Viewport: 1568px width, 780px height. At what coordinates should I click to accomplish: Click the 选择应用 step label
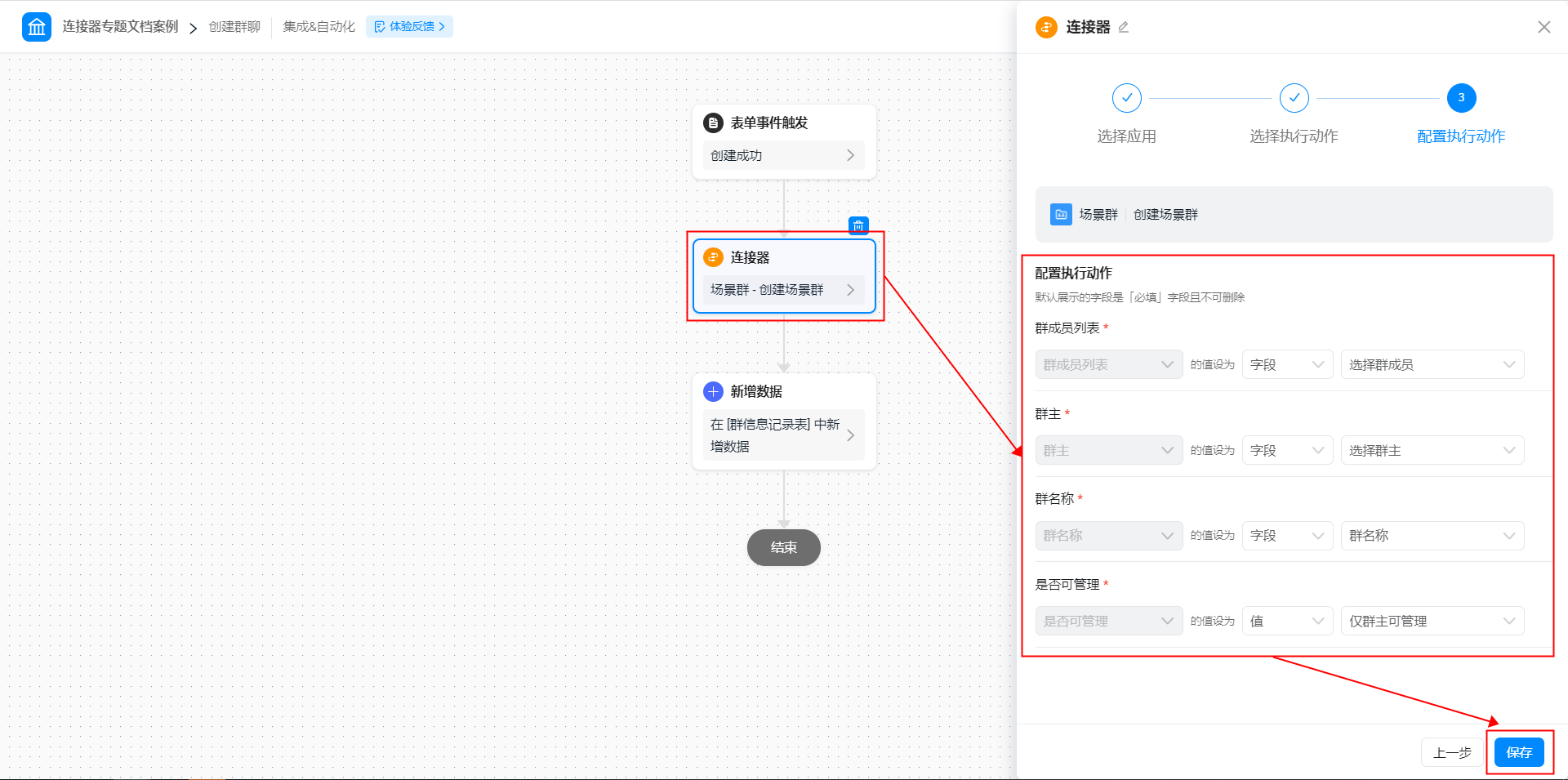click(x=1127, y=136)
